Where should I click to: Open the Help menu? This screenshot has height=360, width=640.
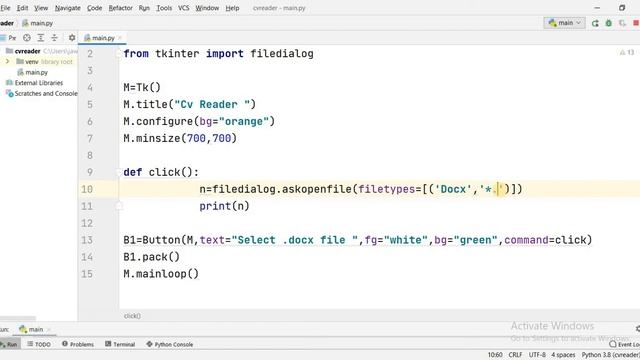[x=232, y=8]
